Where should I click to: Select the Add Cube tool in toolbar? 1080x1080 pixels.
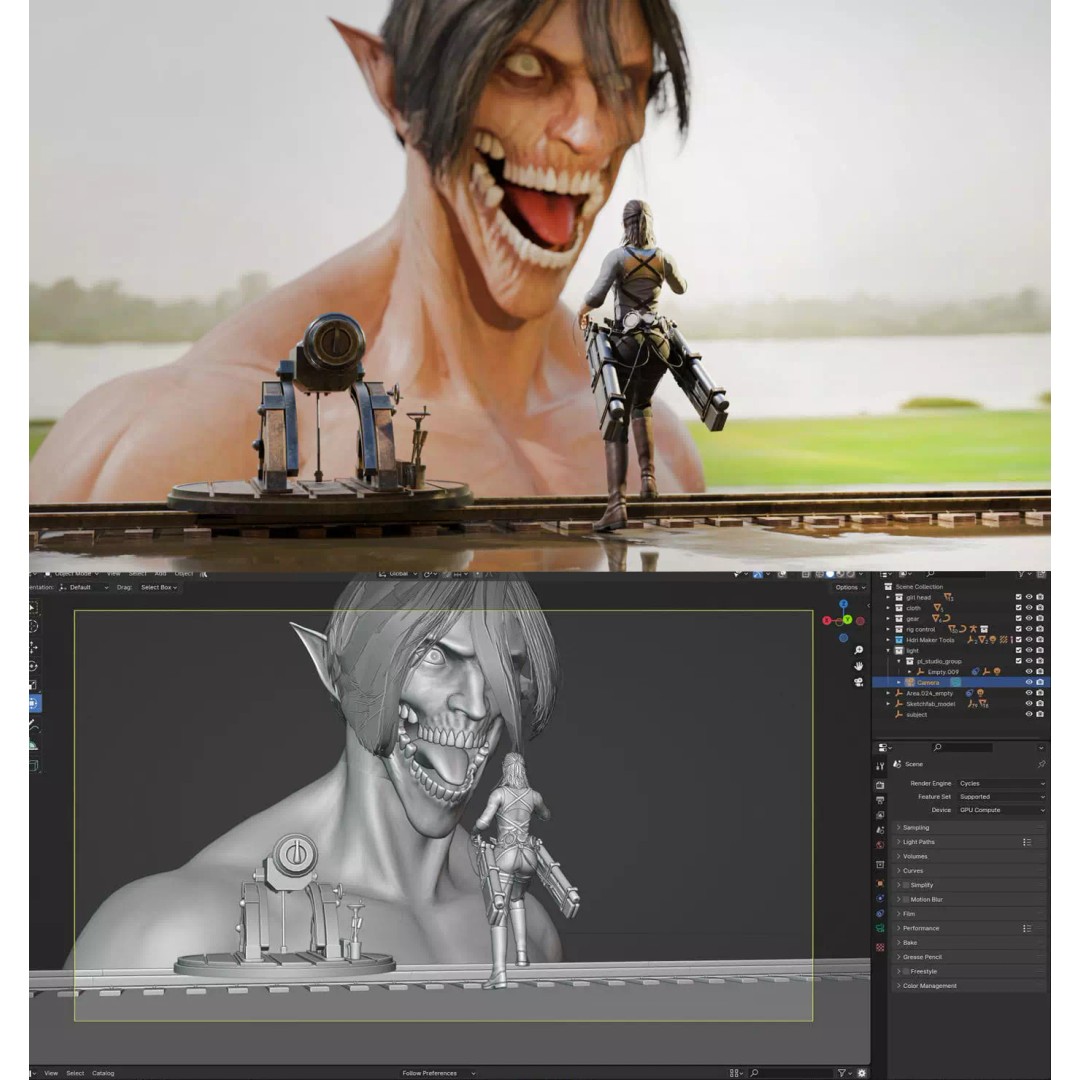tap(34, 765)
